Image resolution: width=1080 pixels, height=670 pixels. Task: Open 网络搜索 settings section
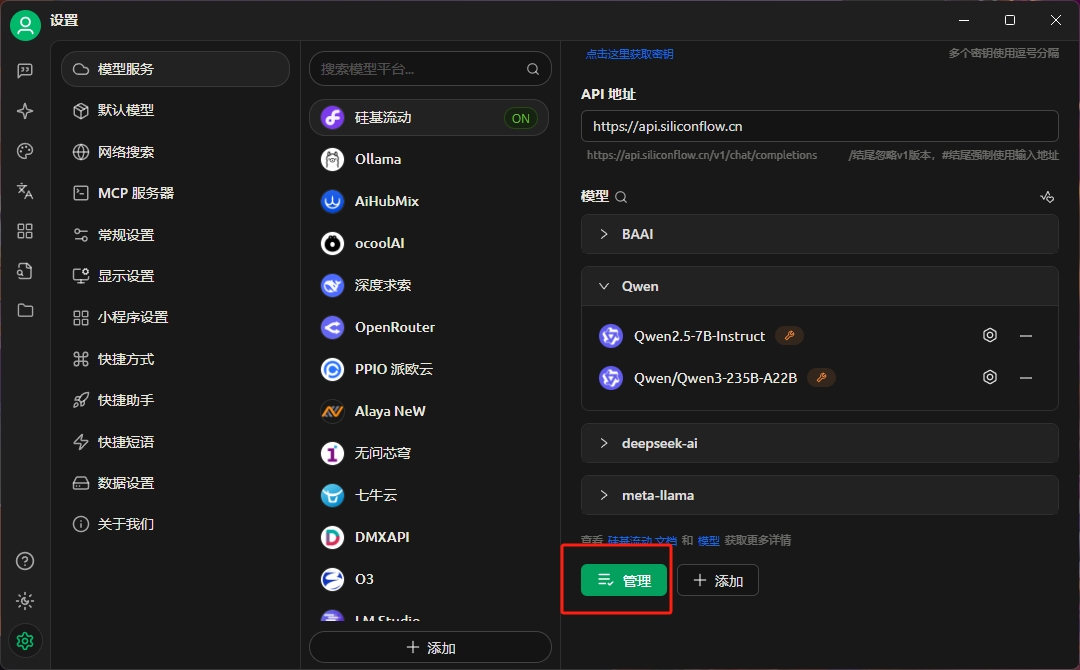pyautogui.click(x=175, y=151)
